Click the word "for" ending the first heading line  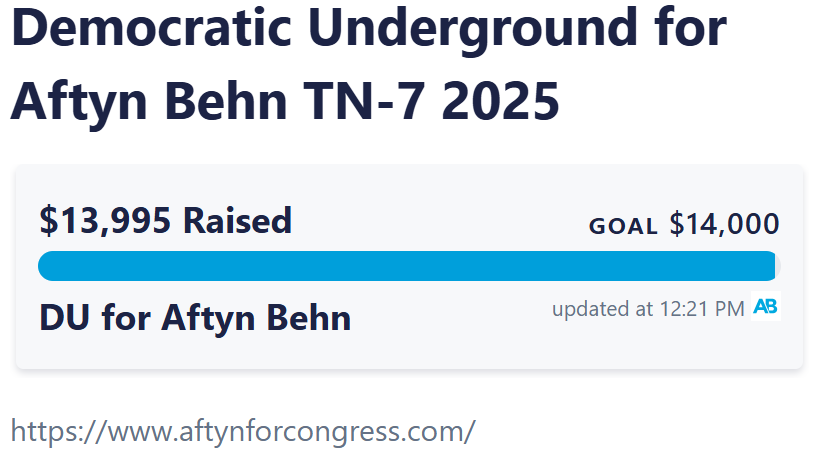687,30
